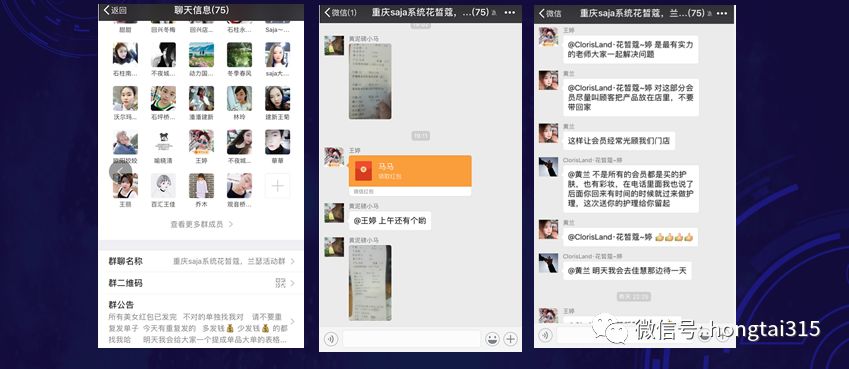Image resolution: width=849 pixels, height=369 pixels.
Task: Open member 王婷 avatar in member grid
Action: 201,142
